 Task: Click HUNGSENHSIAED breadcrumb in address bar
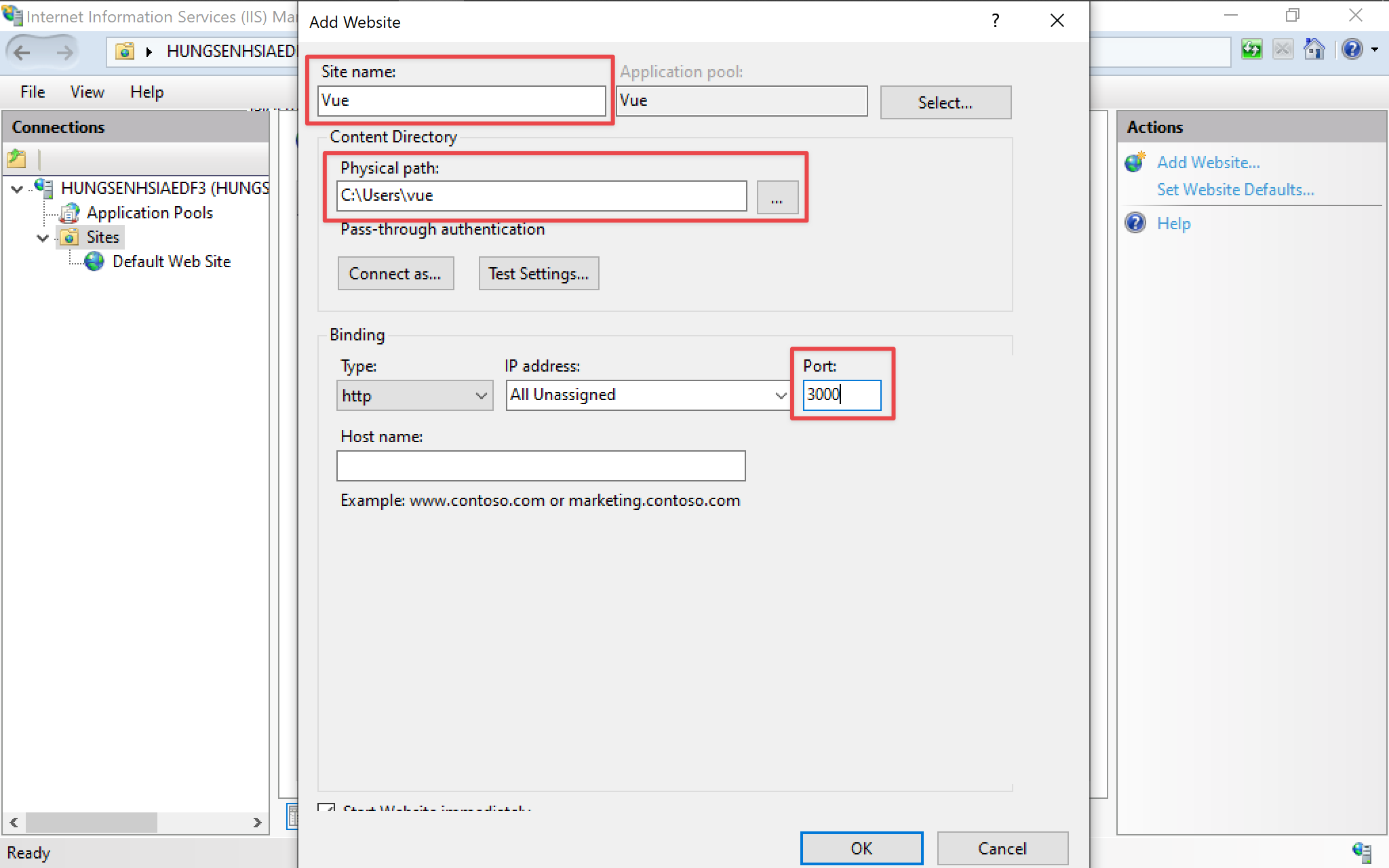tap(231, 52)
